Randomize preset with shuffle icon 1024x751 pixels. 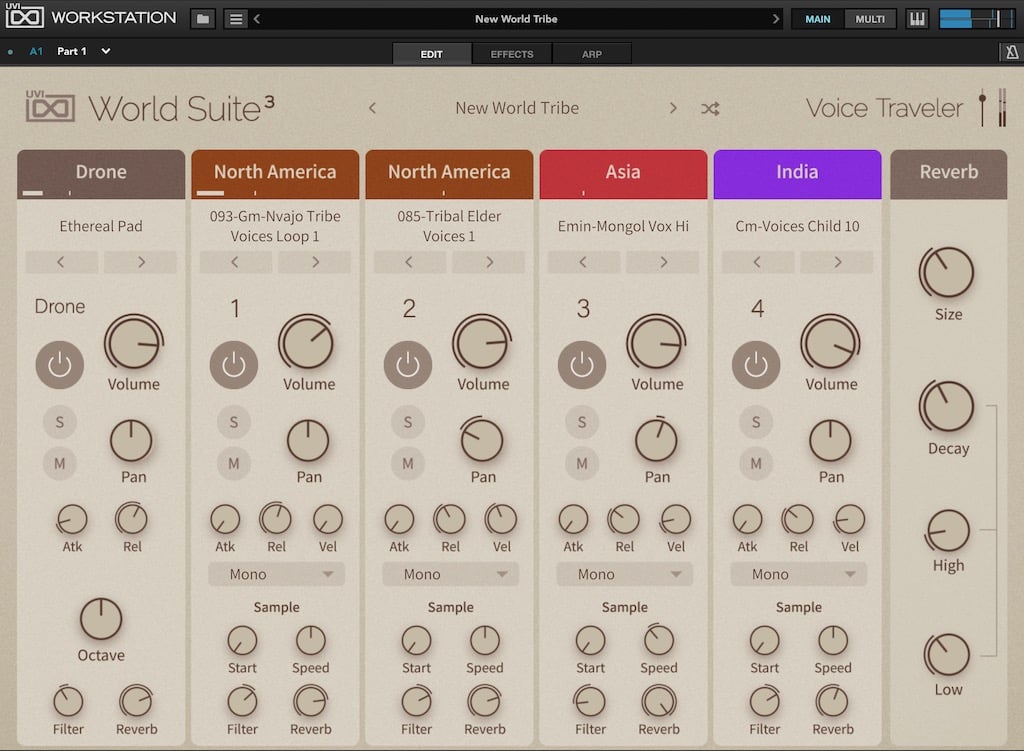coord(711,108)
